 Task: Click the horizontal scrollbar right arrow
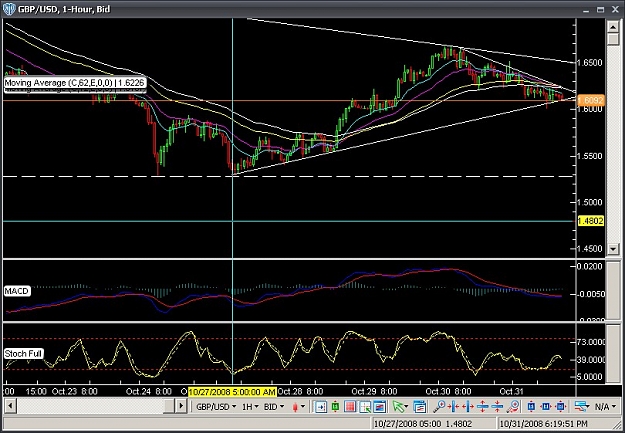[x=181, y=407]
